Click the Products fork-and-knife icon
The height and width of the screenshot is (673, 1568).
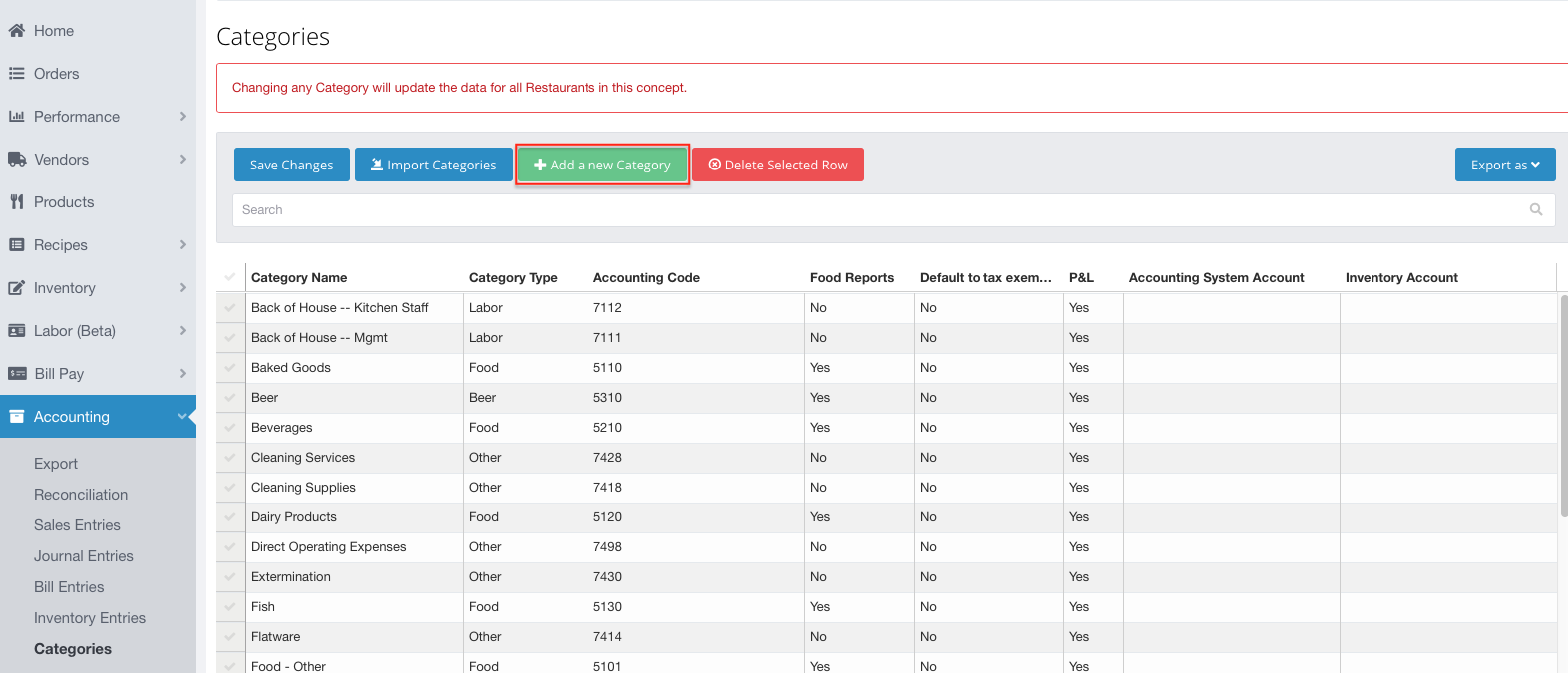[x=16, y=202]
